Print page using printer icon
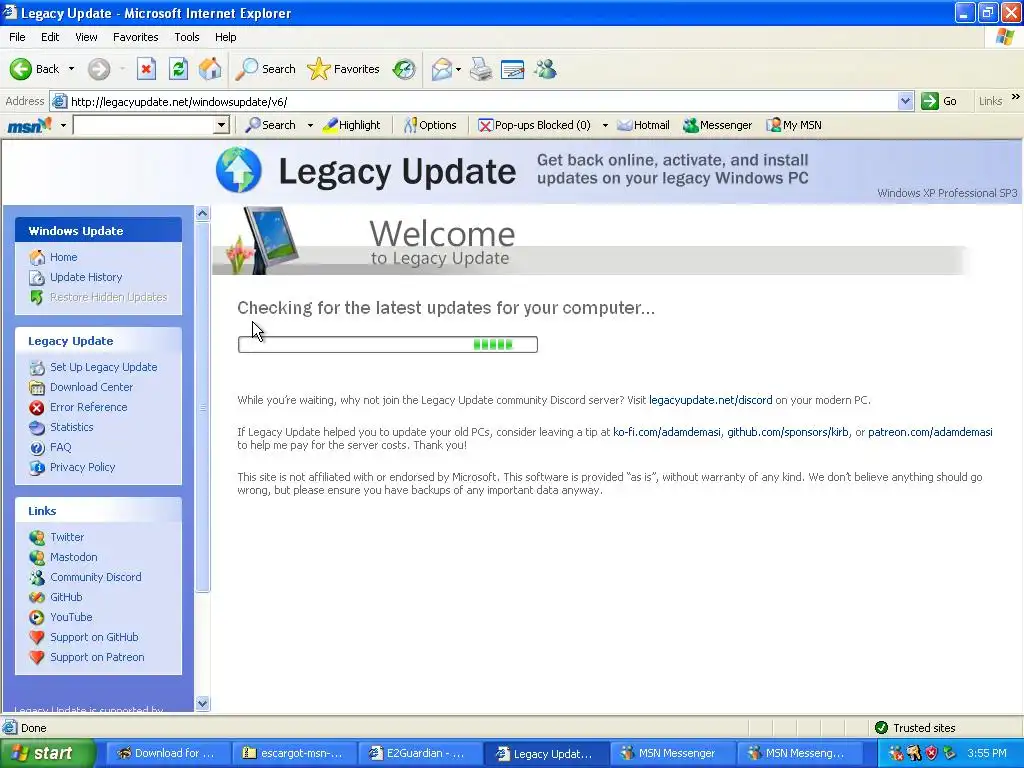Image resolution: width=1024 pixels, height=768 pixels. (x=481, y=69)
